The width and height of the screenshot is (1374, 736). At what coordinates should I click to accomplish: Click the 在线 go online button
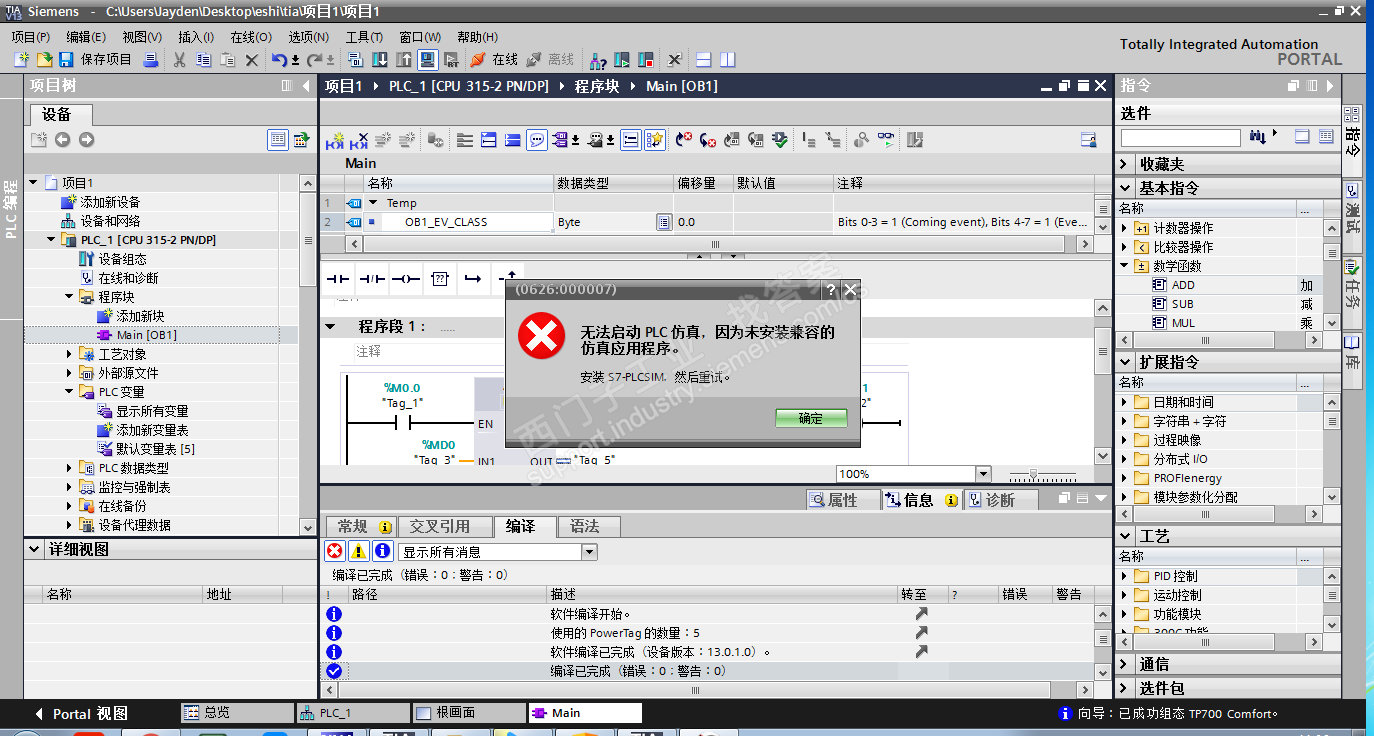[494, 60]
